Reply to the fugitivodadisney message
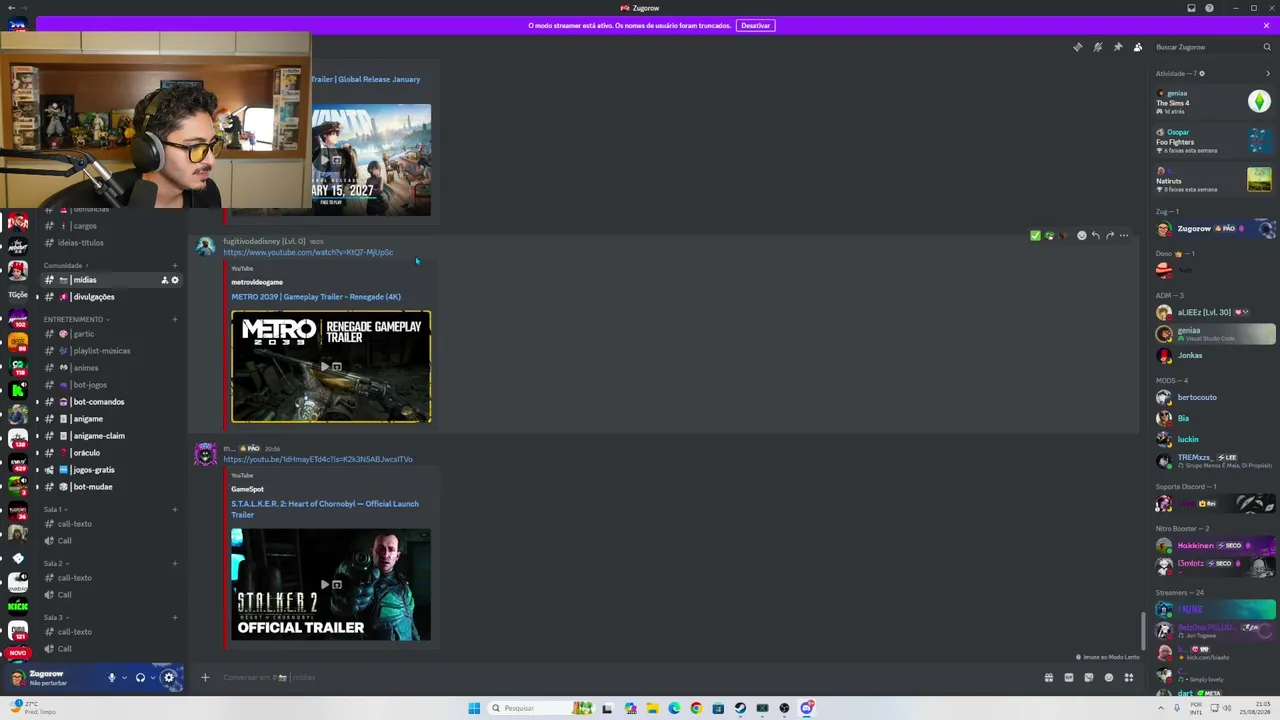1280x720 pixels. tap(1095, 236)
